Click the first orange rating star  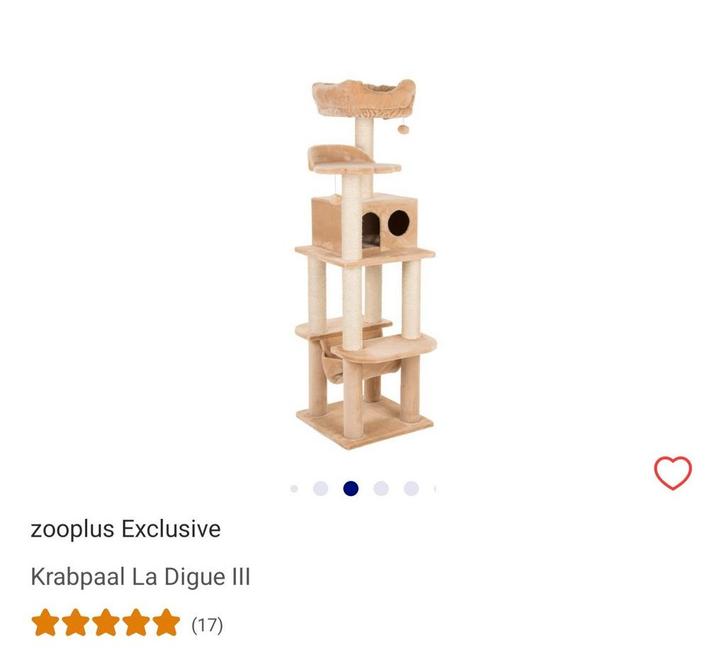point(45,623)
